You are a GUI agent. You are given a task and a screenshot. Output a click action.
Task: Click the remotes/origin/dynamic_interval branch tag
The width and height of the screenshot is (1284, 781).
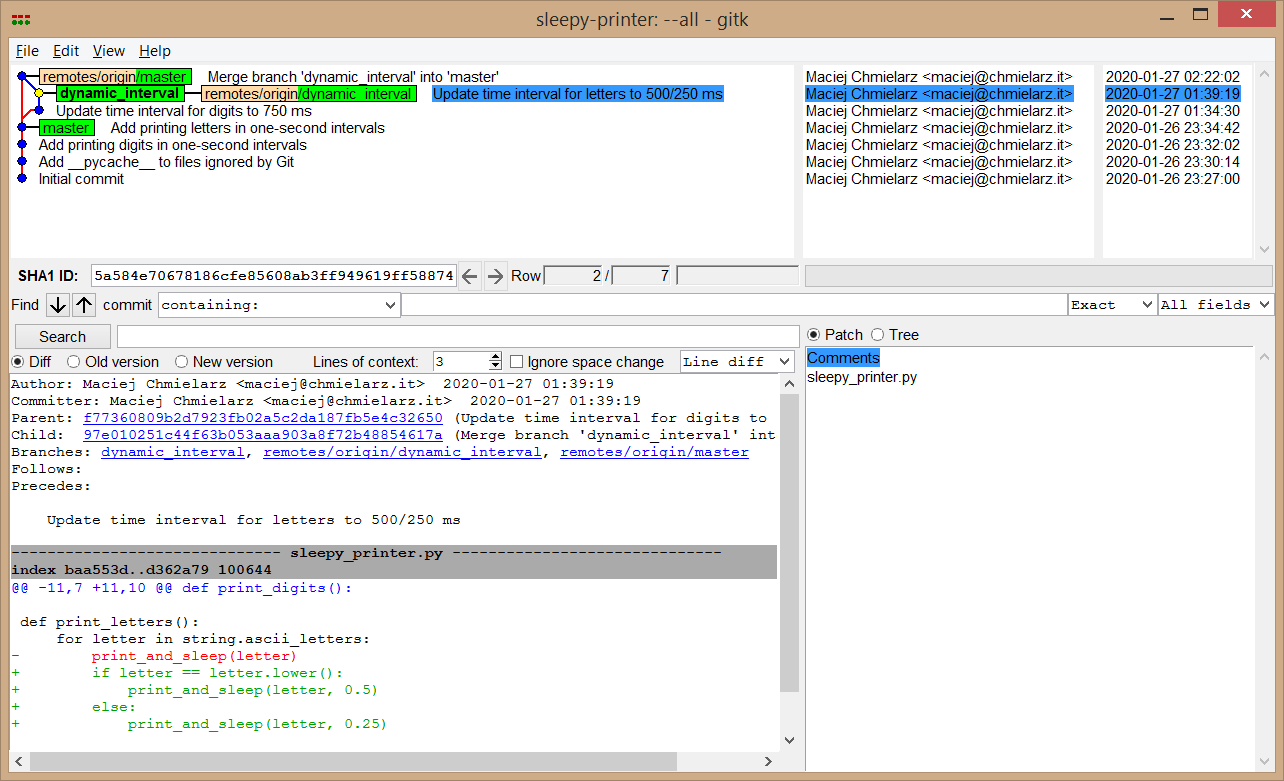click(308, 94)
